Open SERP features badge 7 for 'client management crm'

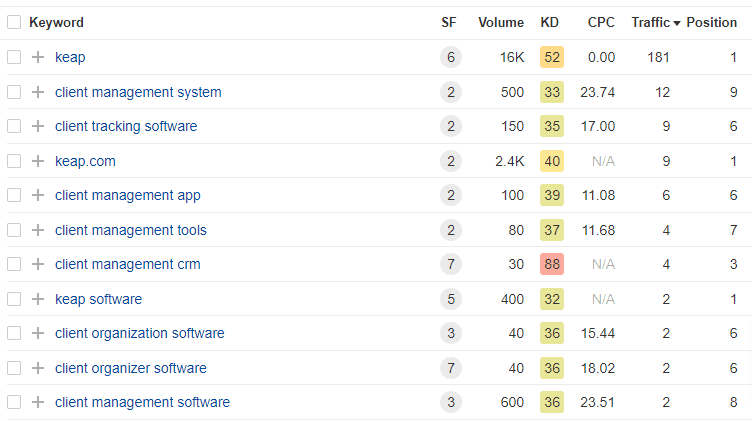click(x=451, y=264)
